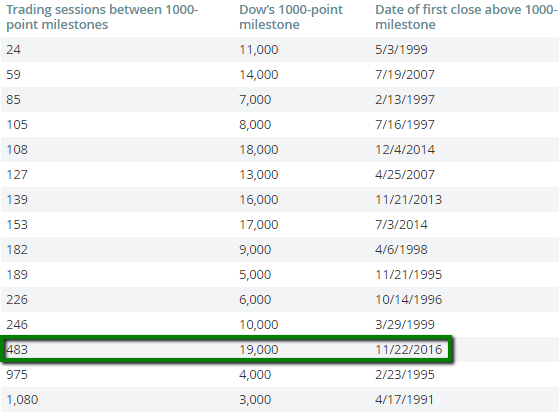Viewport: 559px width, 413px height.
Task: Select the 16,000 milestone cell
Action: [x=259, y=199]
